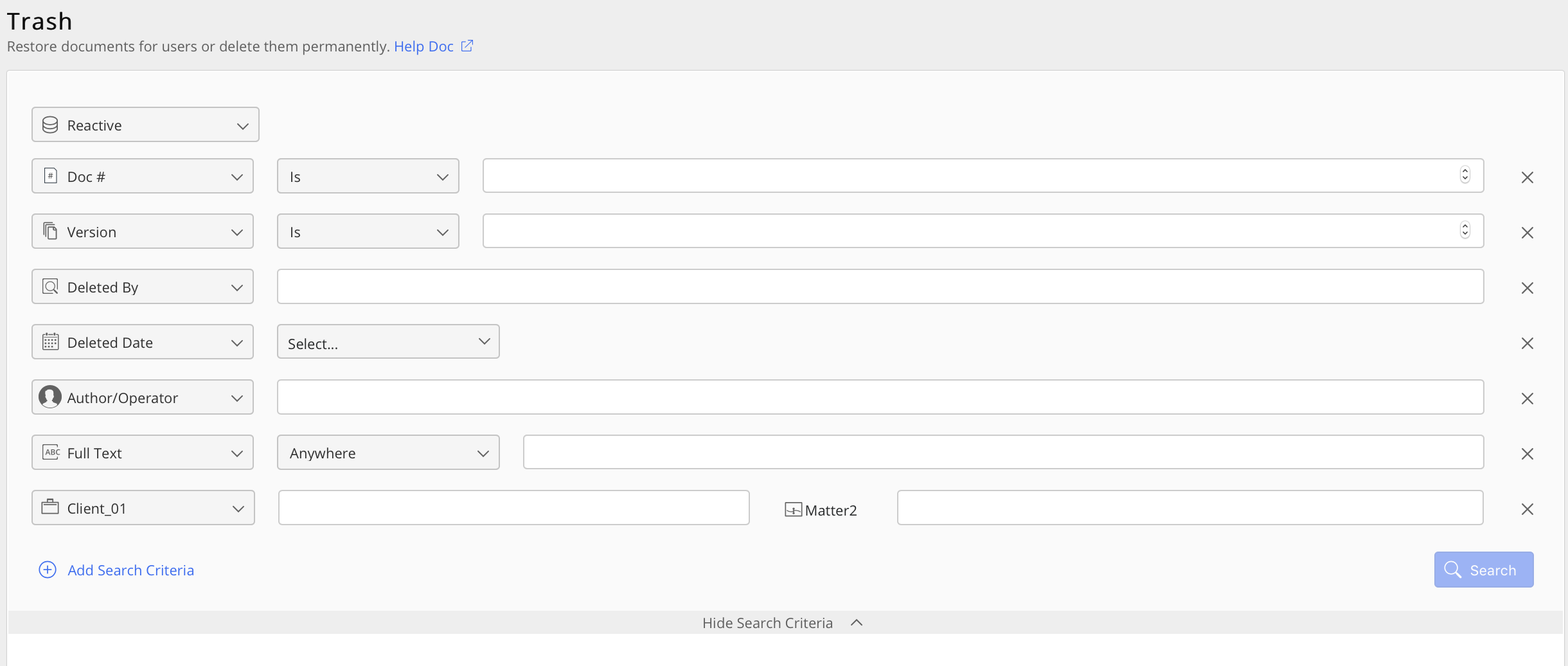Screen dimensions: 1568x666
Task: Open the Reactive database dropdown
Action: coord(145,125)
